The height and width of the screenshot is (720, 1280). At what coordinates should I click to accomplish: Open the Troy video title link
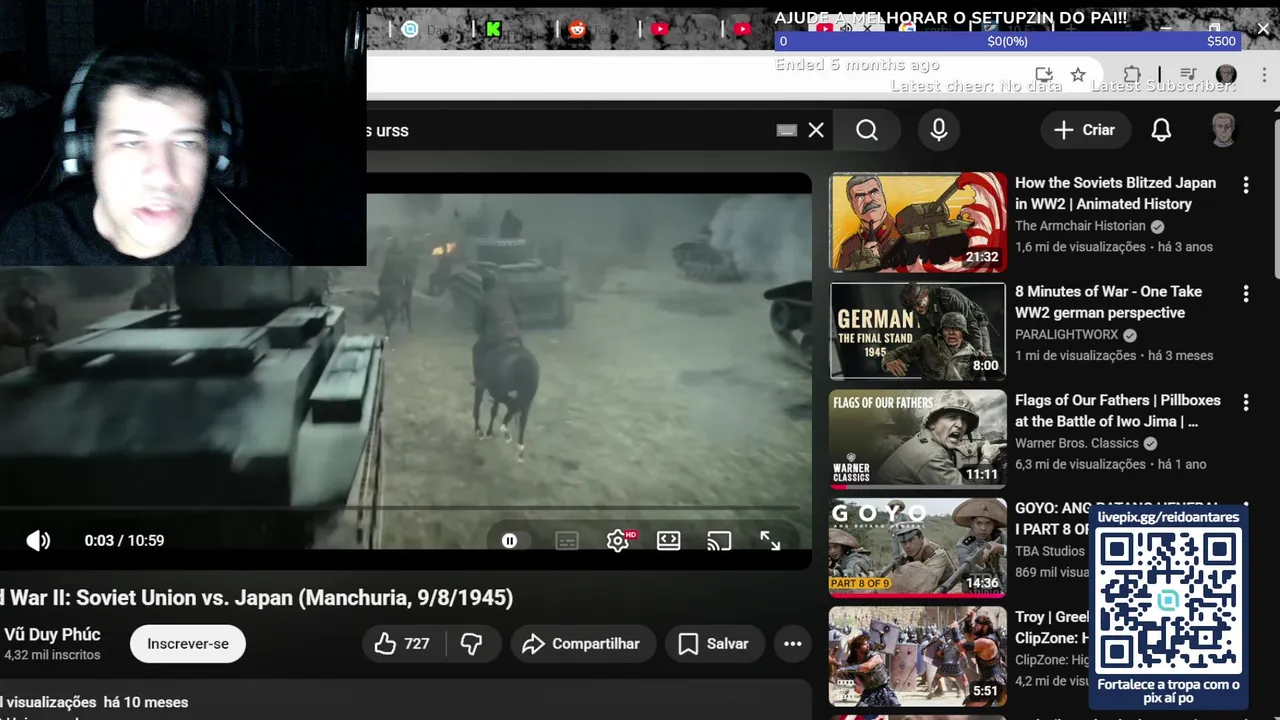tap(1051, 627)
